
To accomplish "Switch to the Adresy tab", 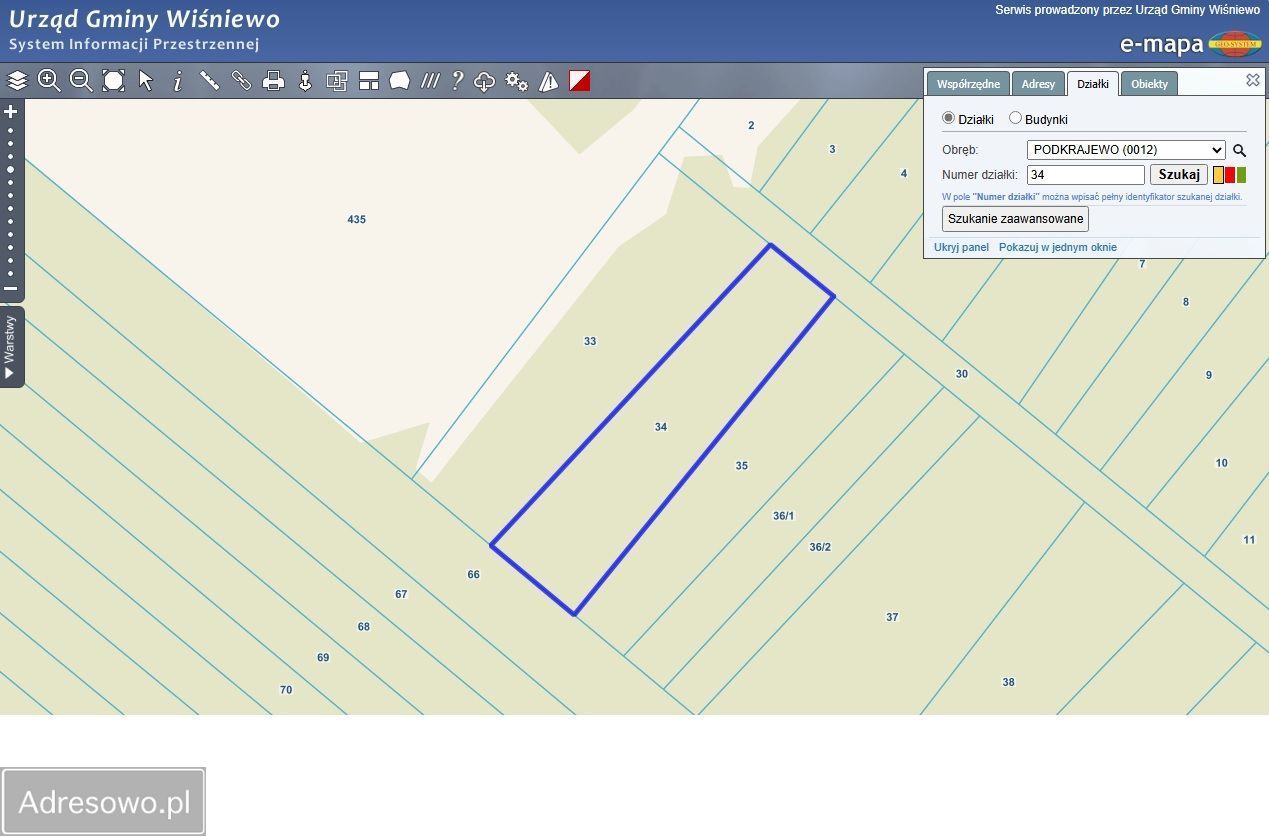I will point(1038,84).
